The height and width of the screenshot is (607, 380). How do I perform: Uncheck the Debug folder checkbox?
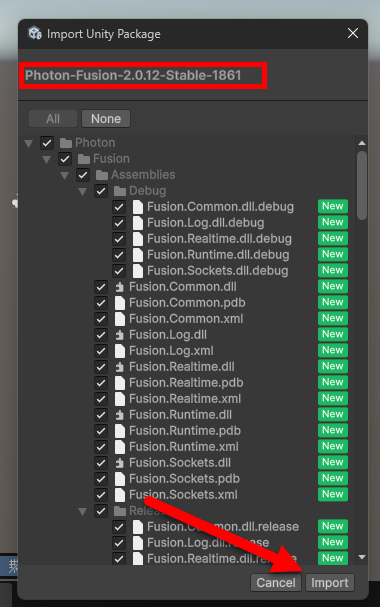101,191
